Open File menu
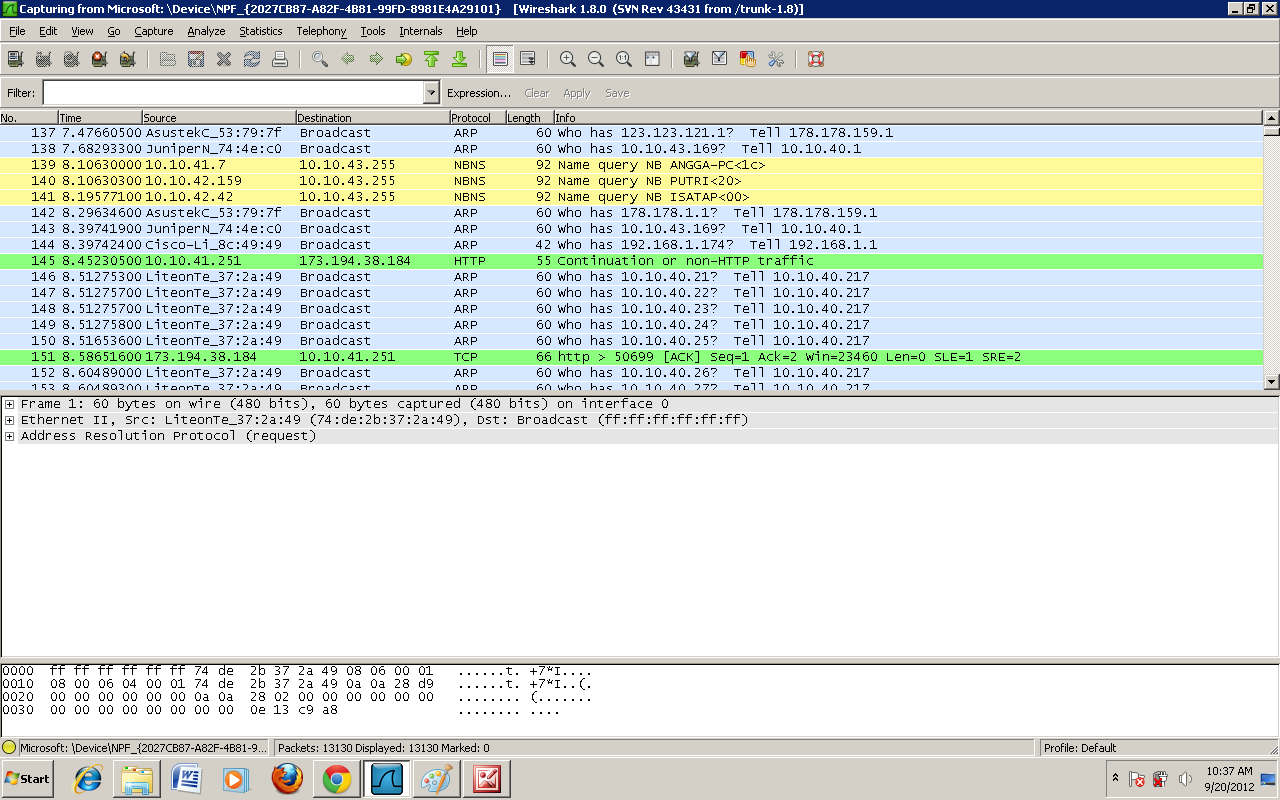 17,31
